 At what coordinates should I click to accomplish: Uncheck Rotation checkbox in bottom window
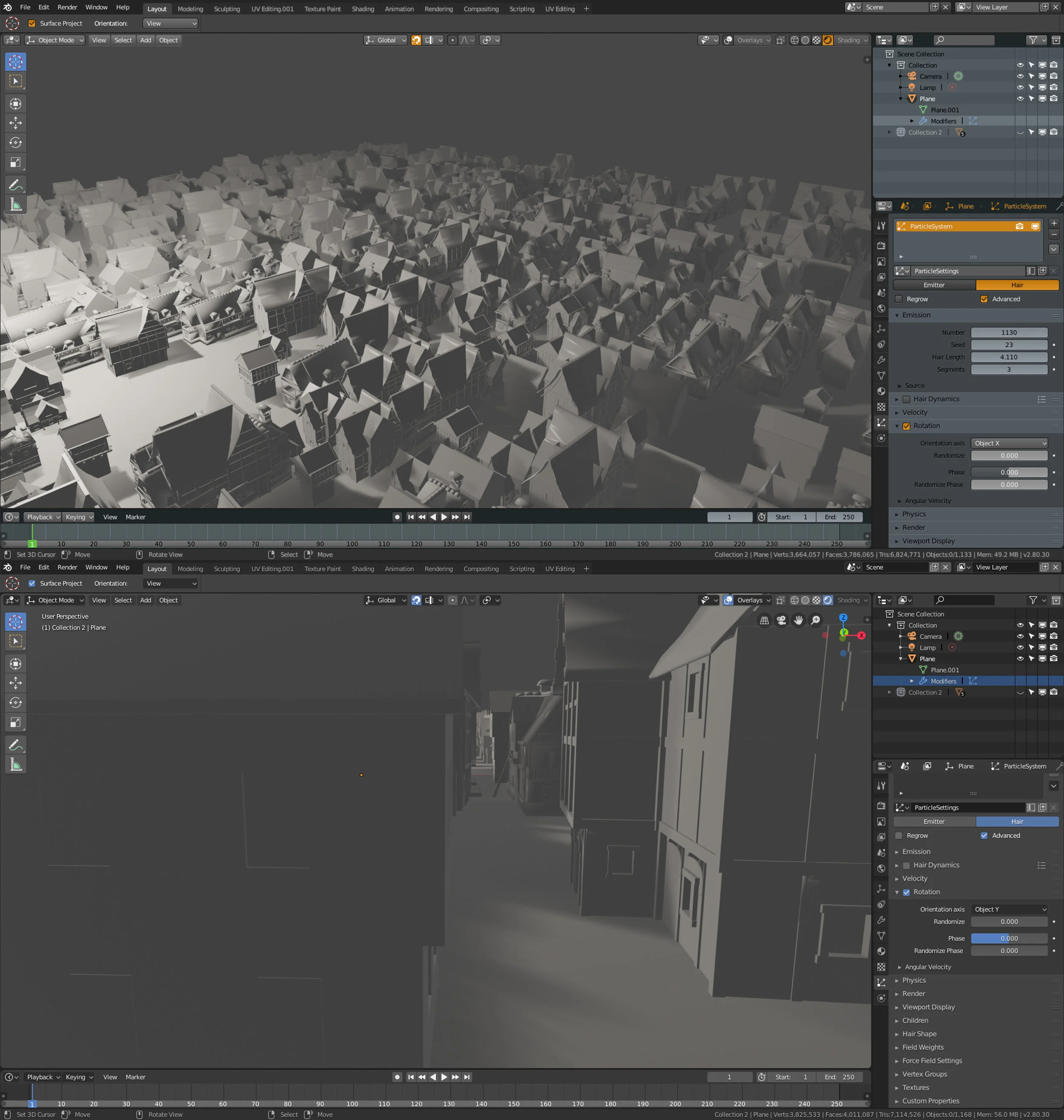tap(907, 892)
